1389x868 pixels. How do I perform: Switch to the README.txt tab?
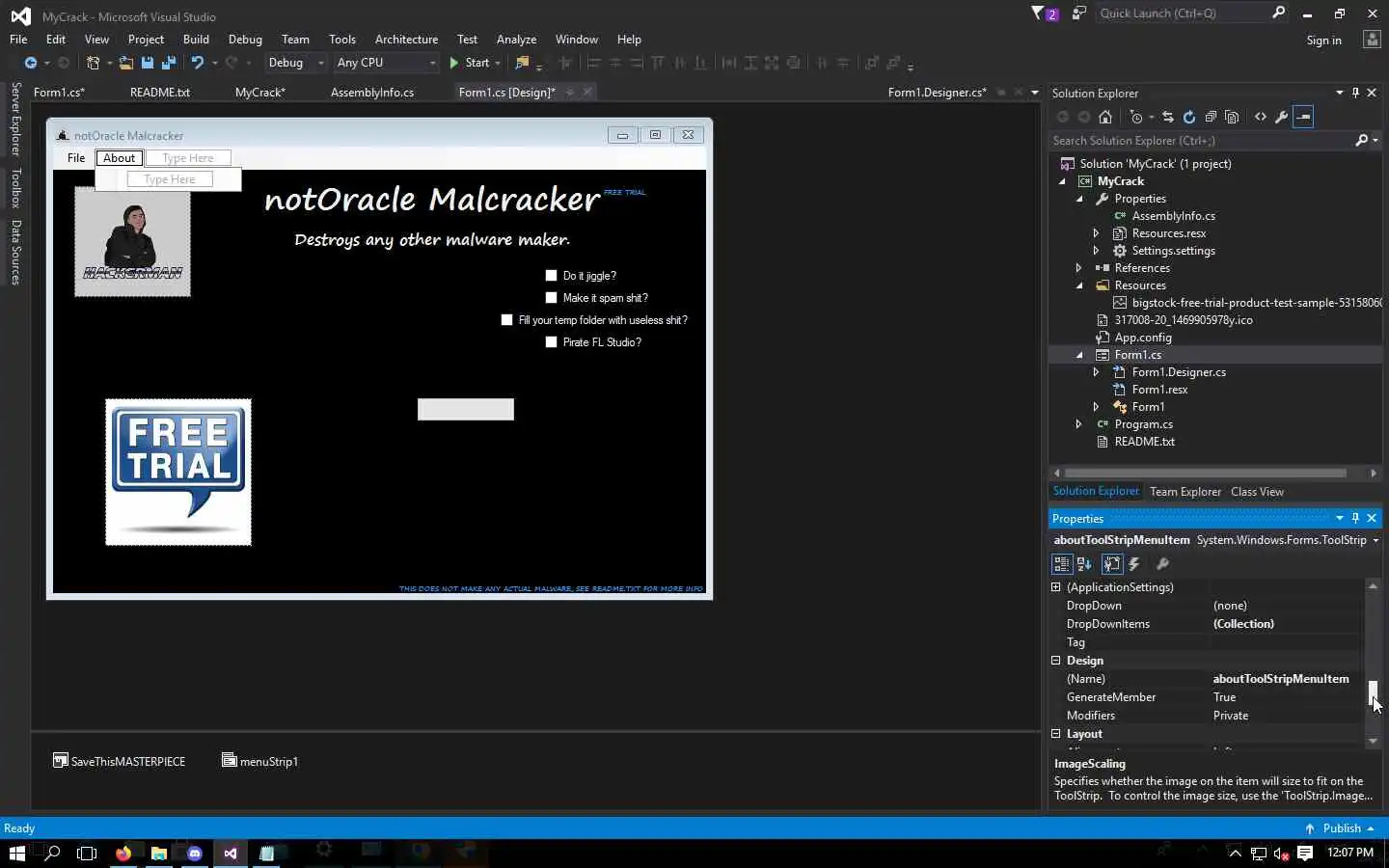(x=160, y=93)
